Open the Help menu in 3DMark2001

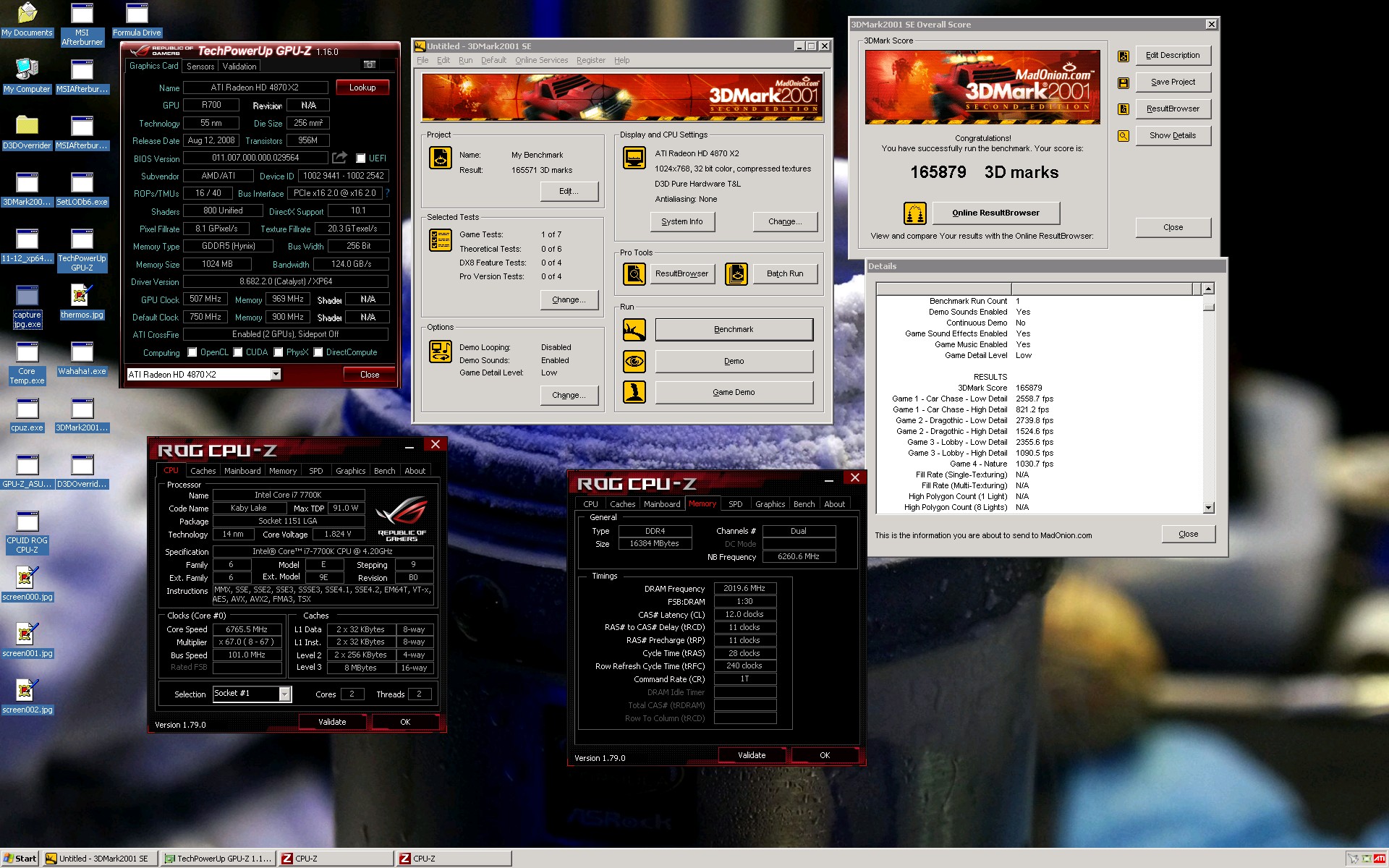621,61
